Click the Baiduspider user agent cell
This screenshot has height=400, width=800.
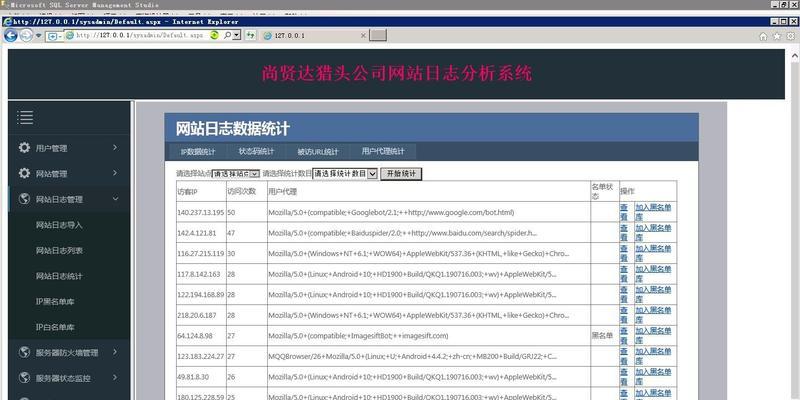tap(429, 232)
